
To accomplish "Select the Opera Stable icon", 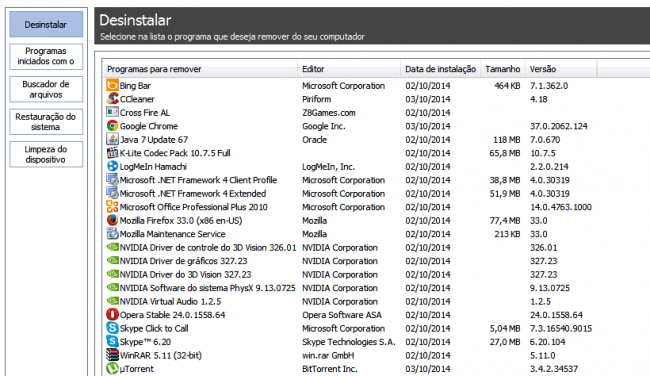I will point(112,315).
